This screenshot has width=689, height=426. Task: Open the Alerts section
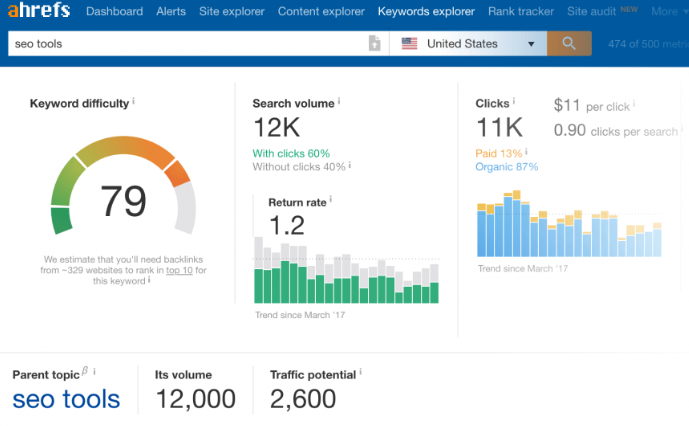click(171, 11)
